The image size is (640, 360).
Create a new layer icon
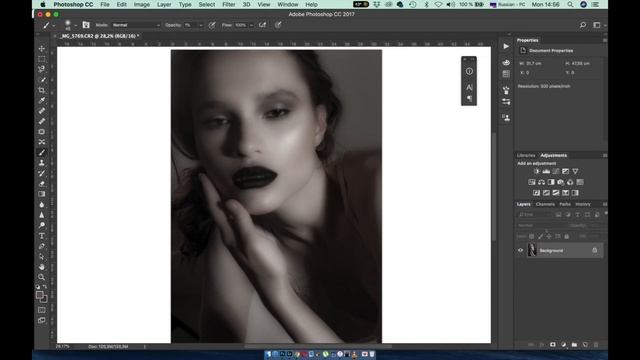tap(585, 345)
